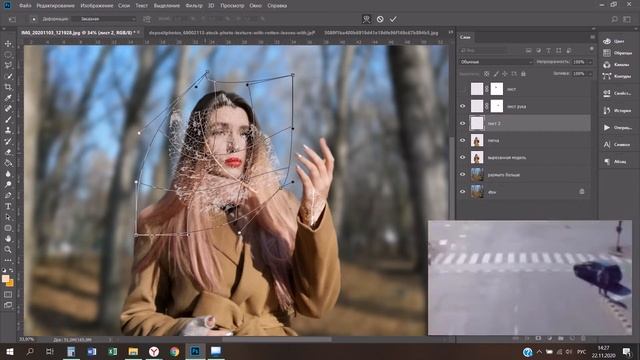Switch to the depositphotos texture document tab
This screenshot has height=360, width=640.
(232, 33)
